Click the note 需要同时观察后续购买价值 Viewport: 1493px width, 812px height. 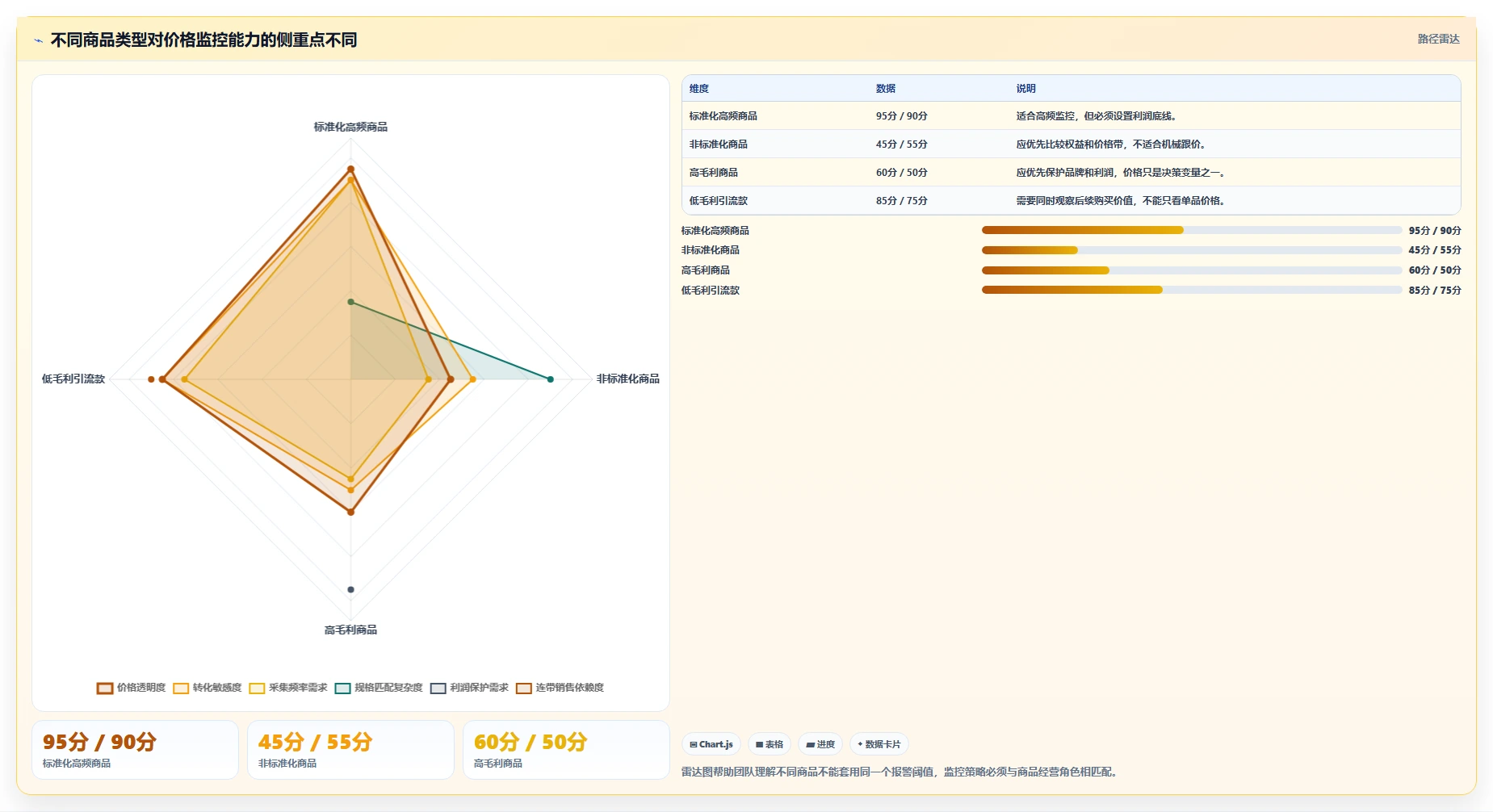[1121, 201]
